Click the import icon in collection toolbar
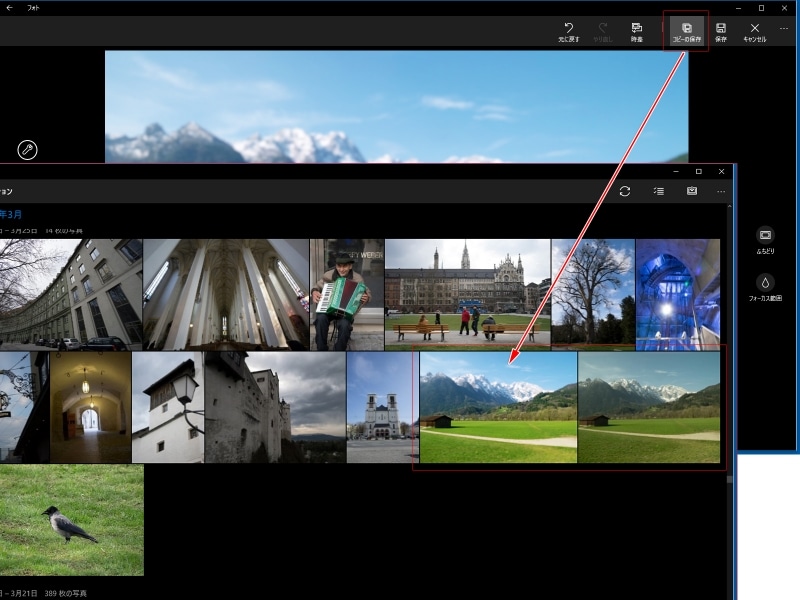The height and width of the screenshot is (600, 800). coord(691,191)
